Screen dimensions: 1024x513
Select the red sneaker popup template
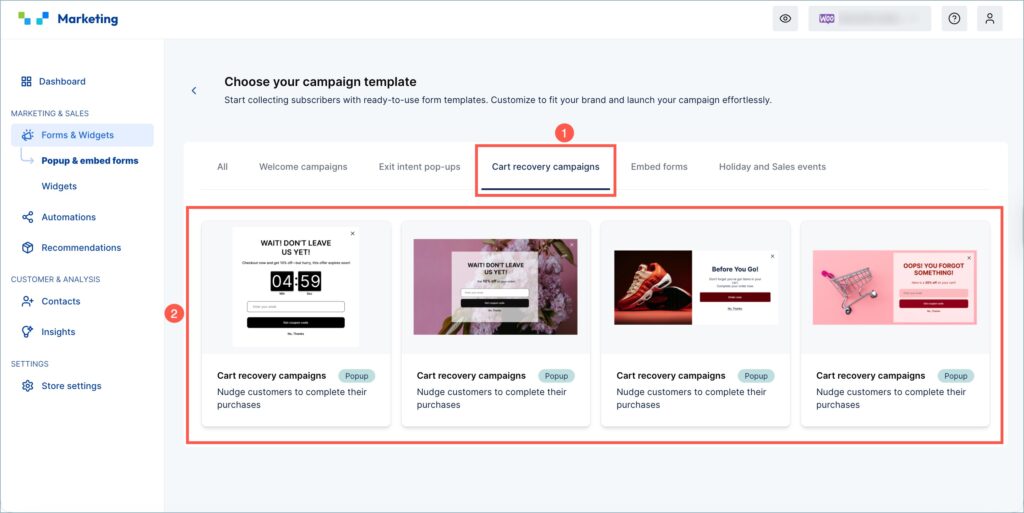click(696, 324)
